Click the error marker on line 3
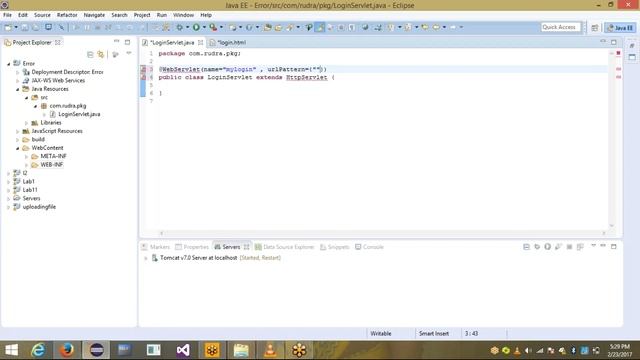Viewport: 640px width, 360px height. [x=143, y=69]
